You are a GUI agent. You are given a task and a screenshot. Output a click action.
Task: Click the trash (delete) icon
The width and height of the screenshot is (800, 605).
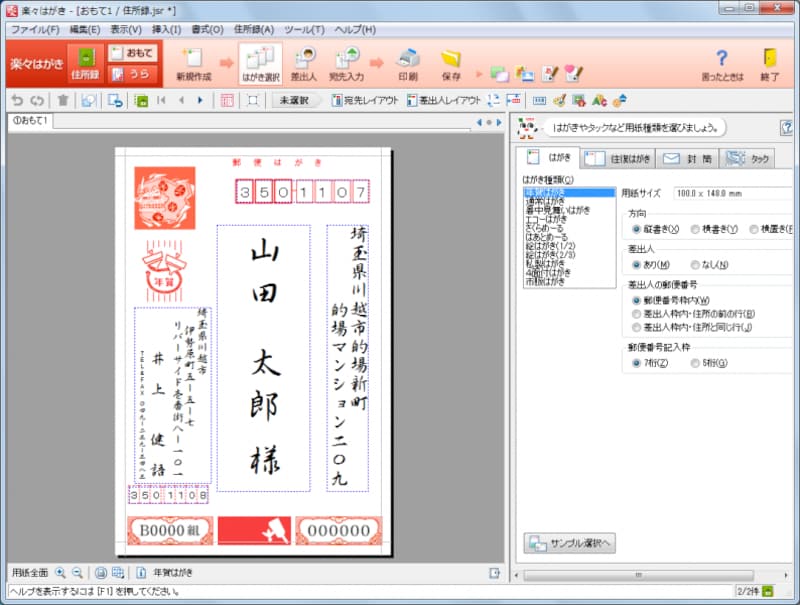coord(63,100)
